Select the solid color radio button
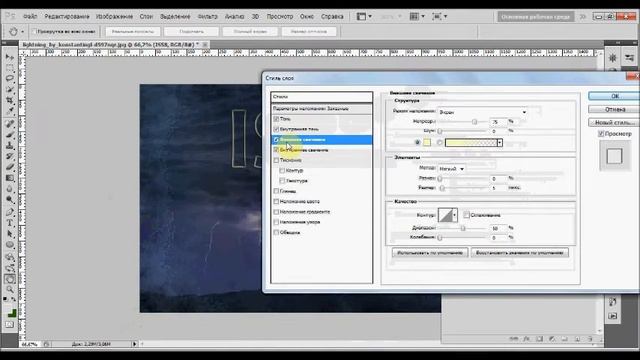Image resolution: width=640 pixels, height=360 pixels. [x=417, y=142]
